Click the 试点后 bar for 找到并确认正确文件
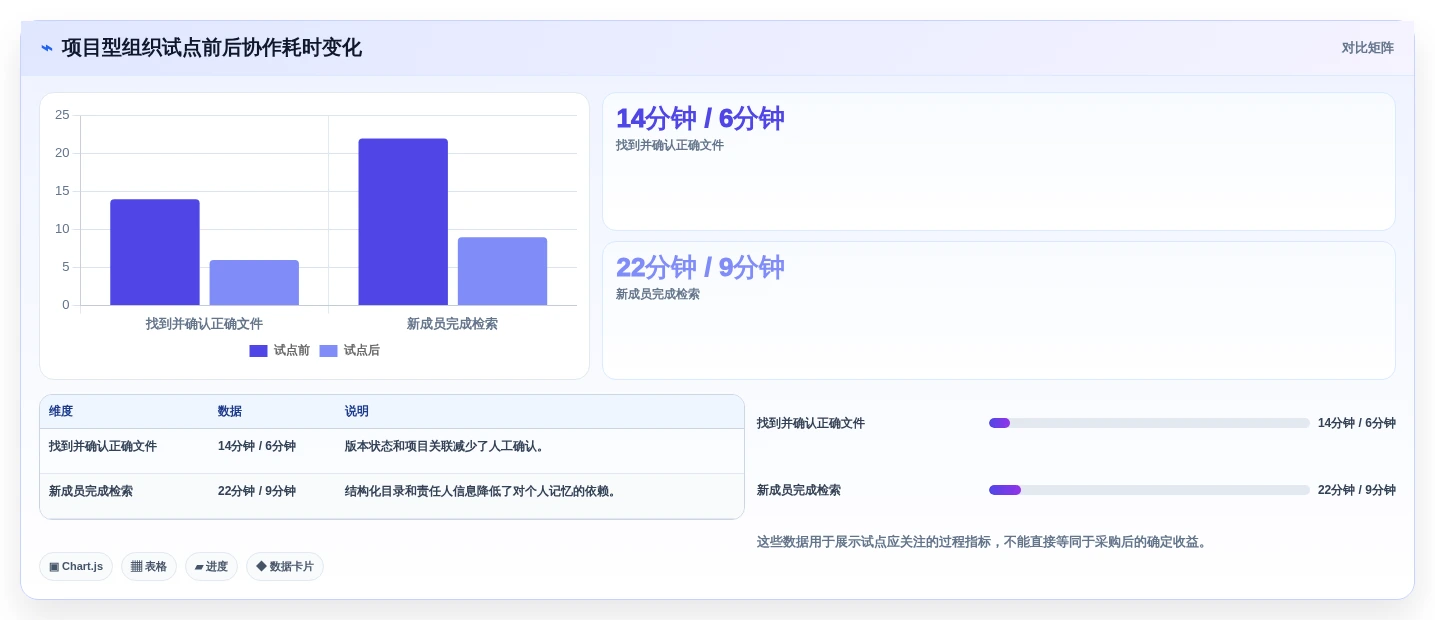Image resolution: width=1435 pixels, height=620 pixels. 254,283
